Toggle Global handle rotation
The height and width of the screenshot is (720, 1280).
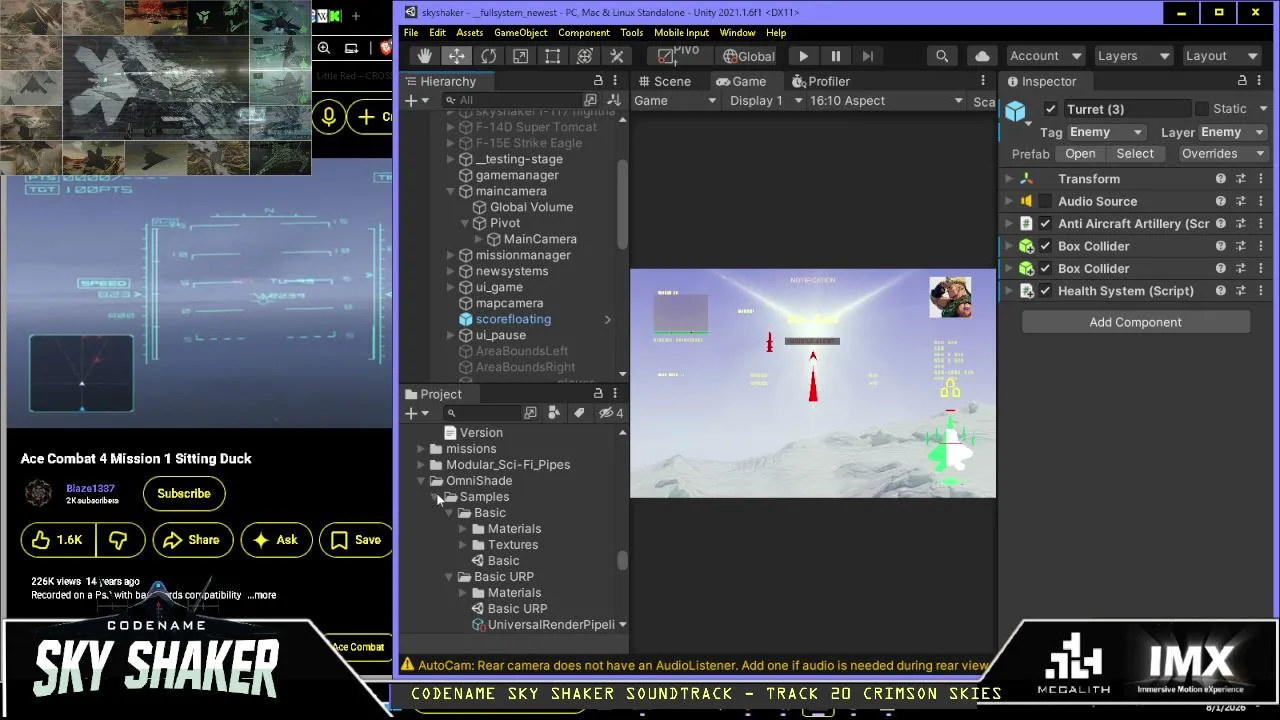click(x=749, y=57)
